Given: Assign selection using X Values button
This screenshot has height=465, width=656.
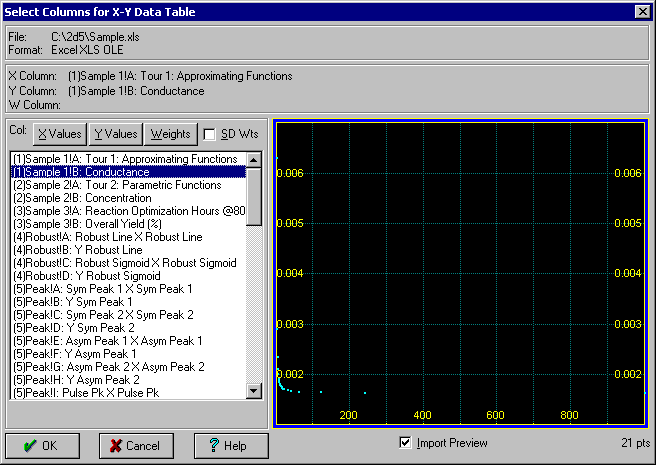Looking at the screenshot, I should 59,134.
